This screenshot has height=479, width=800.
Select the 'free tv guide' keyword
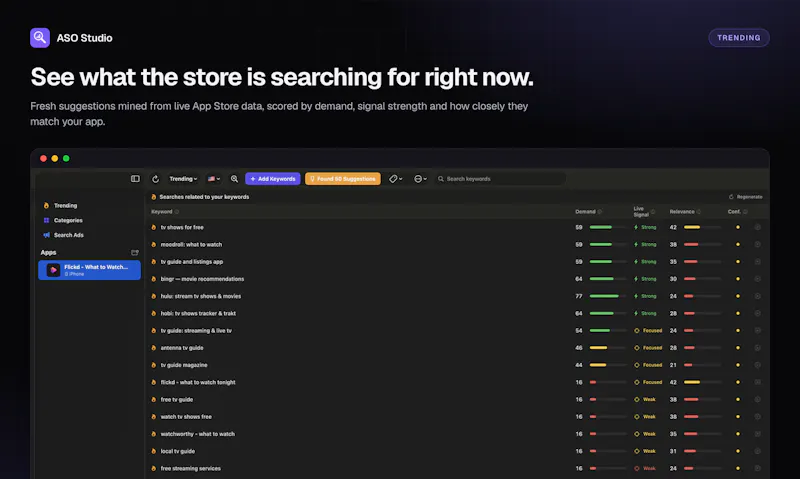(177, 400)
